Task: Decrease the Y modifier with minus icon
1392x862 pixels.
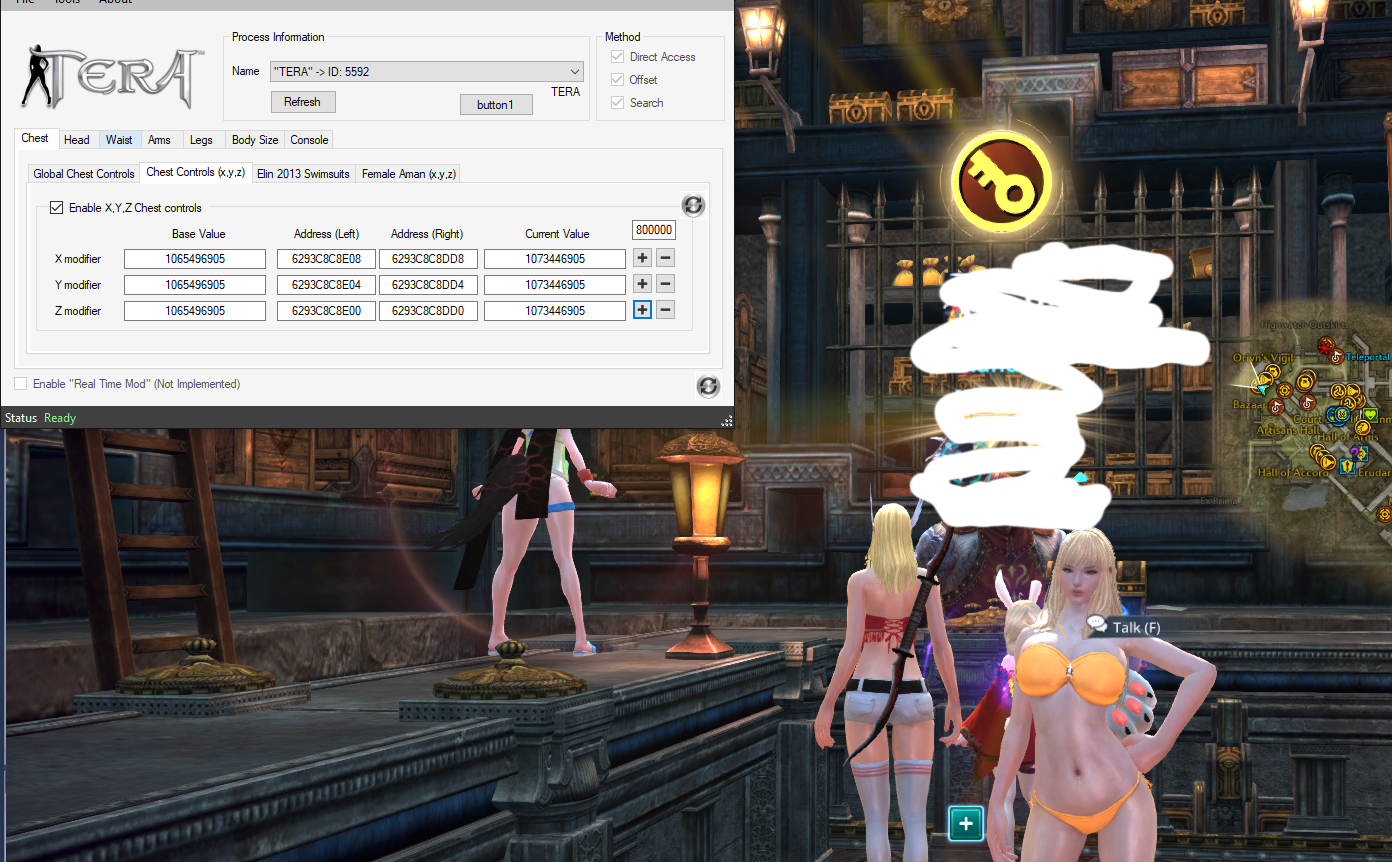Action: (x=666, y=284)
